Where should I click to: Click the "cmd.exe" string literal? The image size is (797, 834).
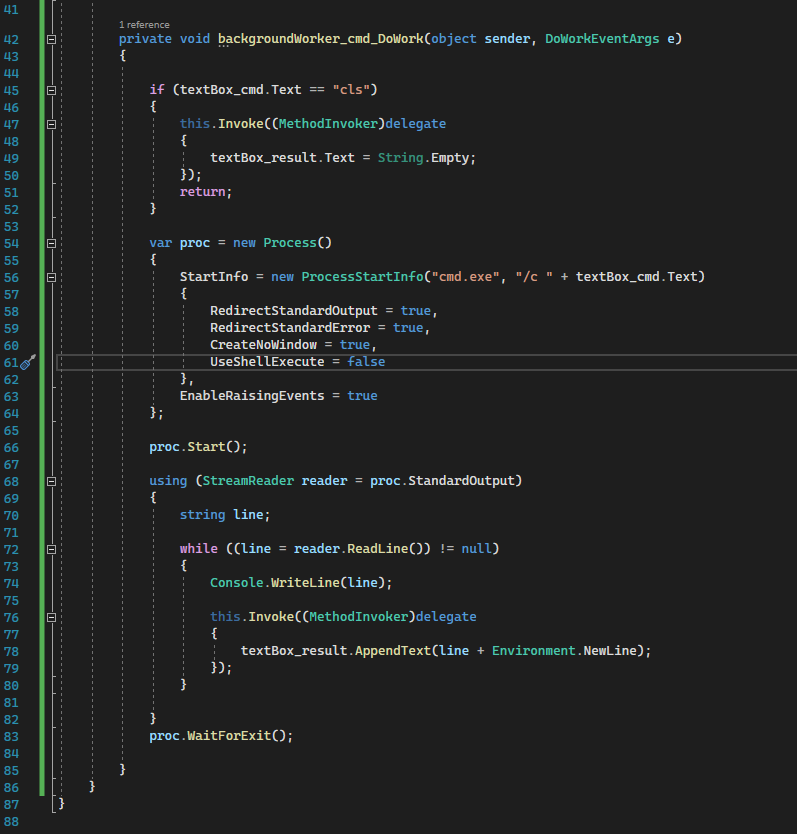466,277
